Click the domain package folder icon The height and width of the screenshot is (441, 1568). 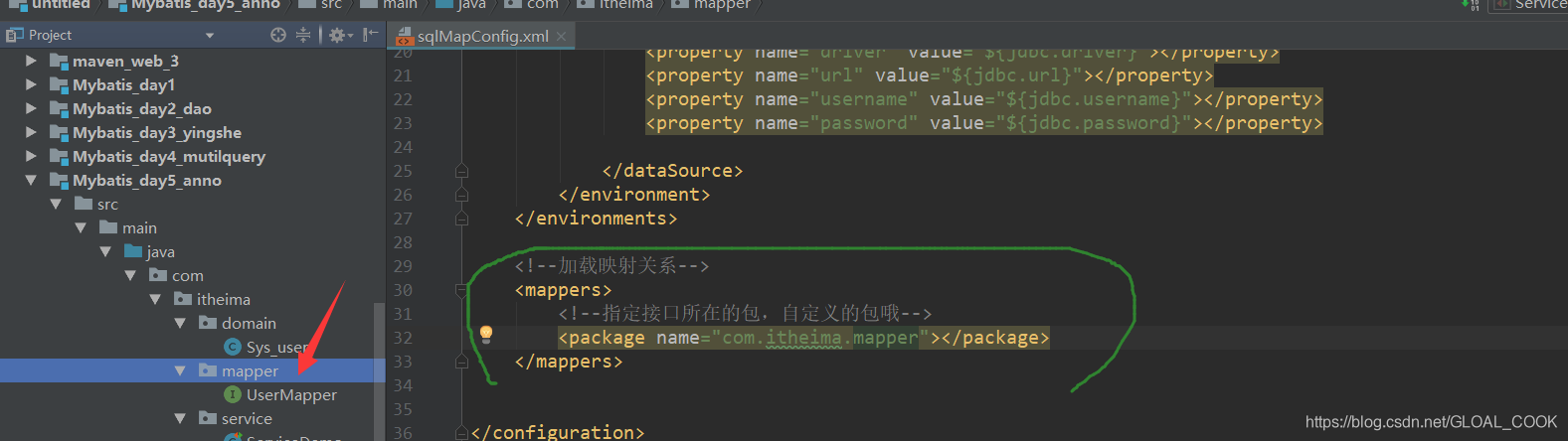tap(208, 323)
